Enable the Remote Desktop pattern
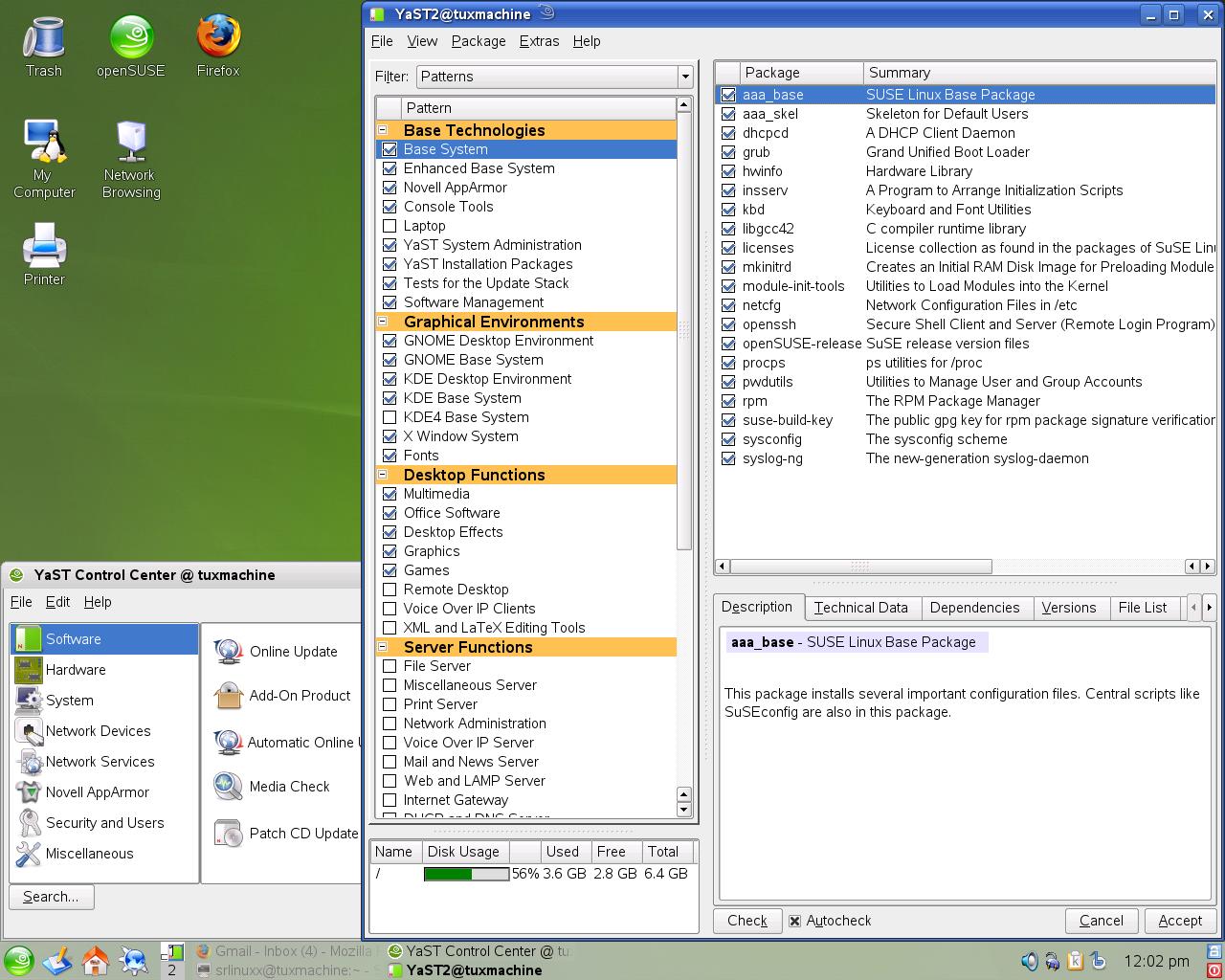The height and width of the screenshot is (980, 1225). (390, 590)
